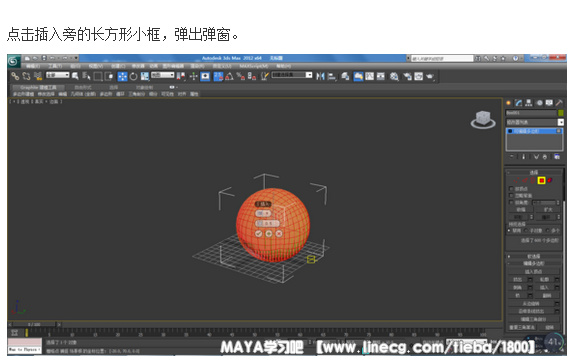Open the Material Editor icon
The height and width of the screenshot is (364, 572).
pos(394,76)
